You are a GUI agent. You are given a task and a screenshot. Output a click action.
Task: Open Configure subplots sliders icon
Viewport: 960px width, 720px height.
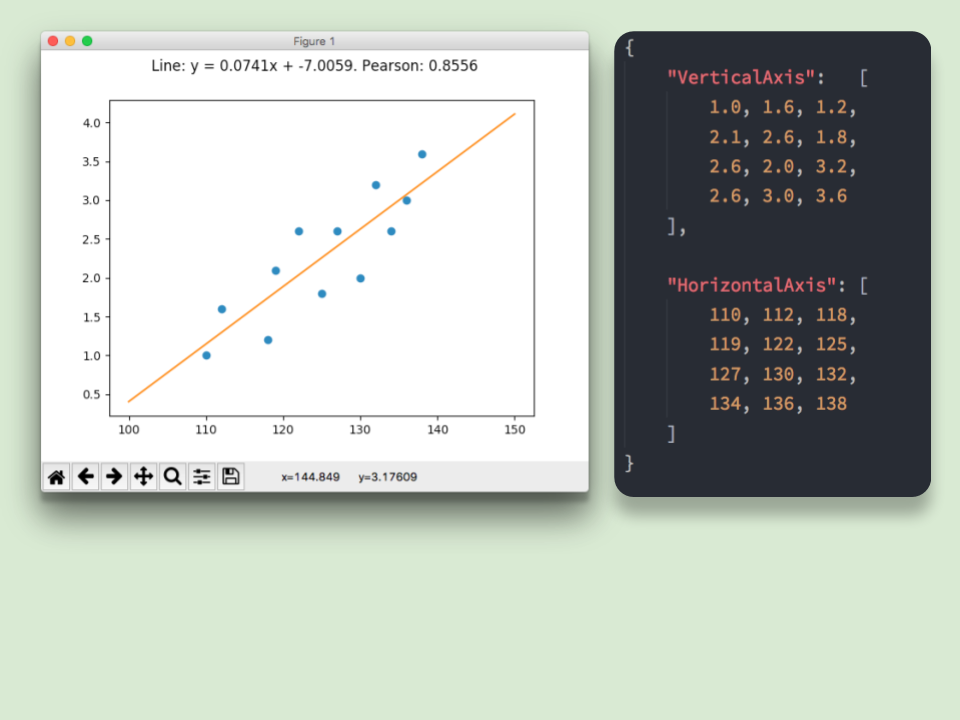(202, 477)
